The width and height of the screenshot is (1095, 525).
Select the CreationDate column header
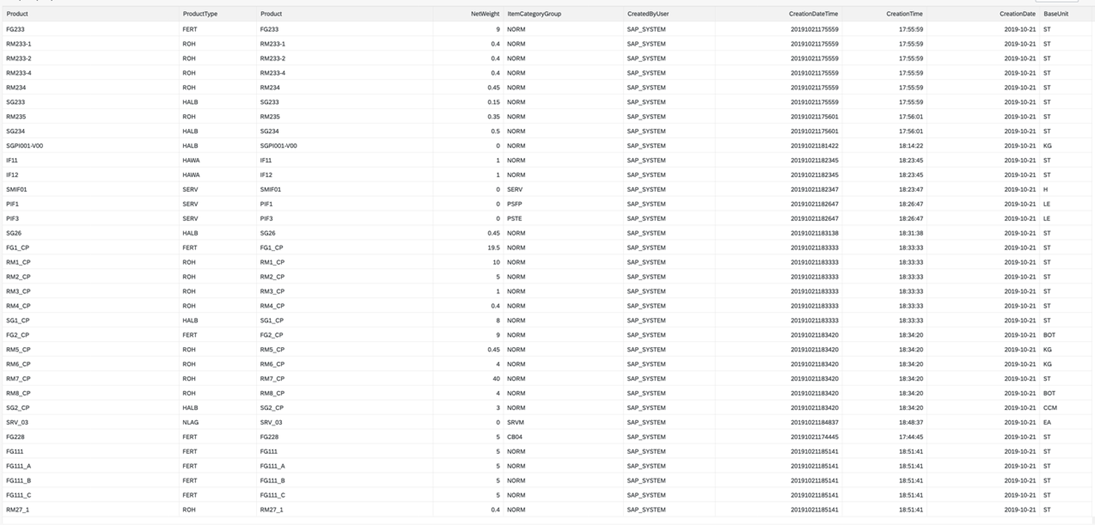coord(1017,14)
